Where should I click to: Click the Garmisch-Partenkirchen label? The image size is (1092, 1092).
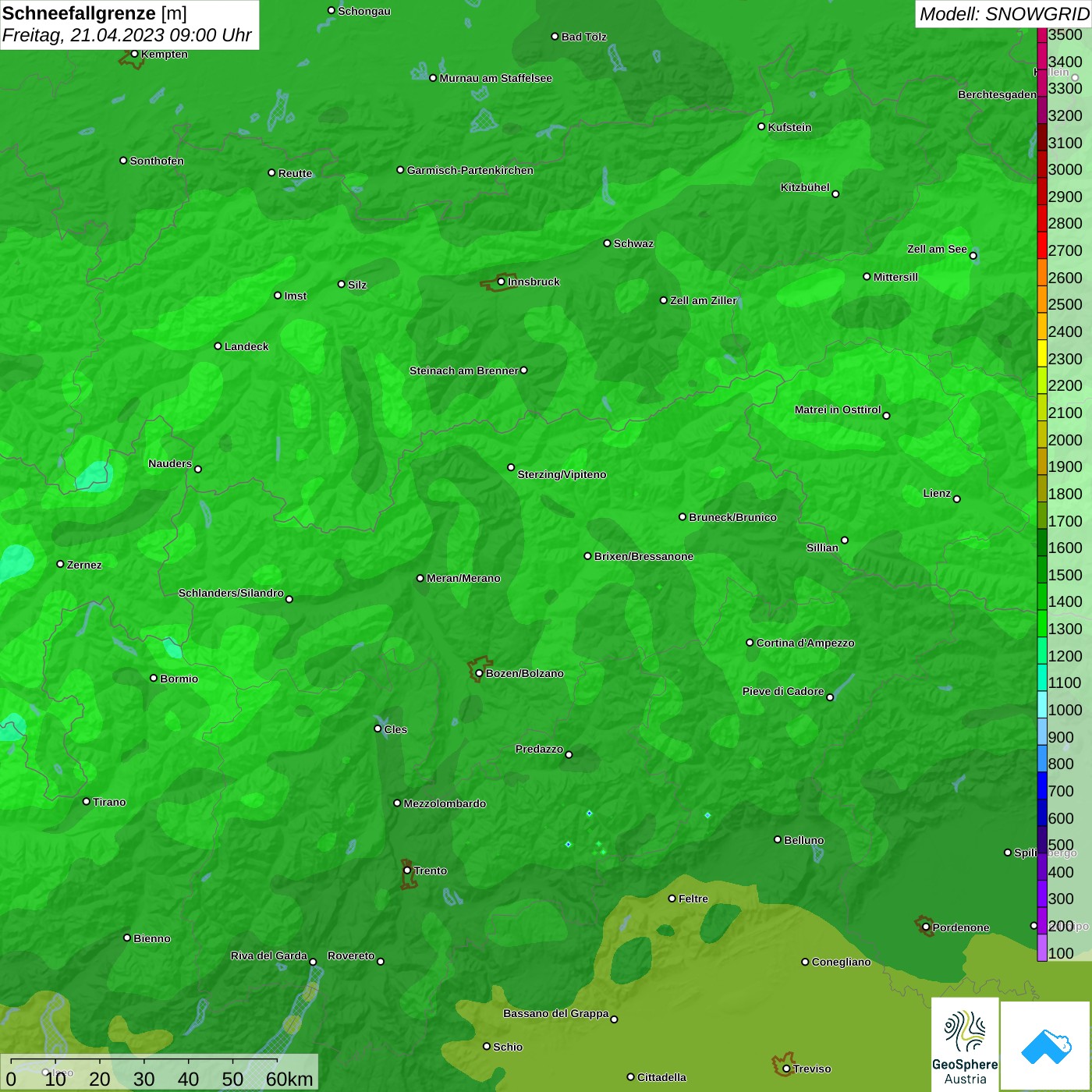[470, 170]
